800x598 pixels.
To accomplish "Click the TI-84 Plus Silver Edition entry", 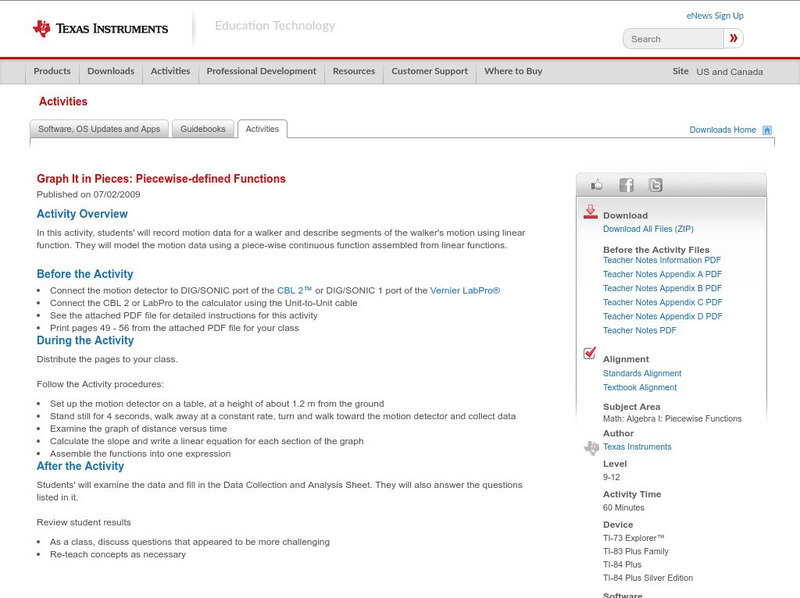I will (x=648, y=578).
